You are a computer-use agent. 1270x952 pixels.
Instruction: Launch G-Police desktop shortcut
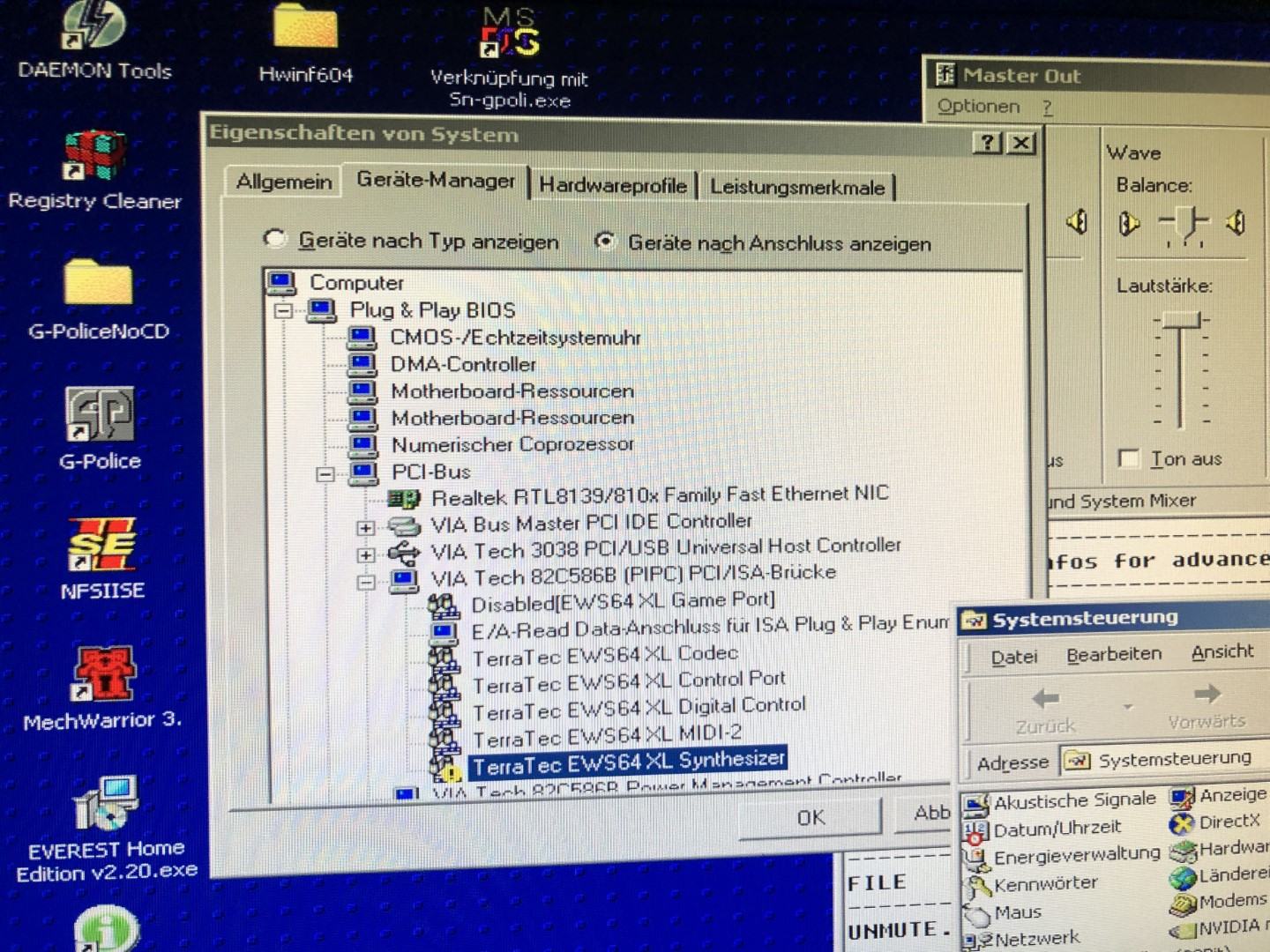click(x=100, y=429)
